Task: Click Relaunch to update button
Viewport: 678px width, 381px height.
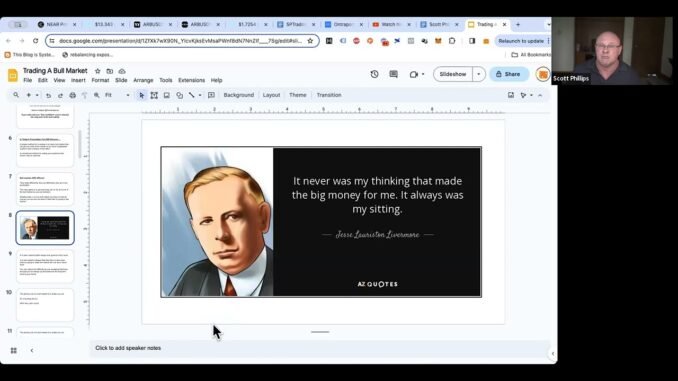Action: pyautogui.click(x=521, y=41)
